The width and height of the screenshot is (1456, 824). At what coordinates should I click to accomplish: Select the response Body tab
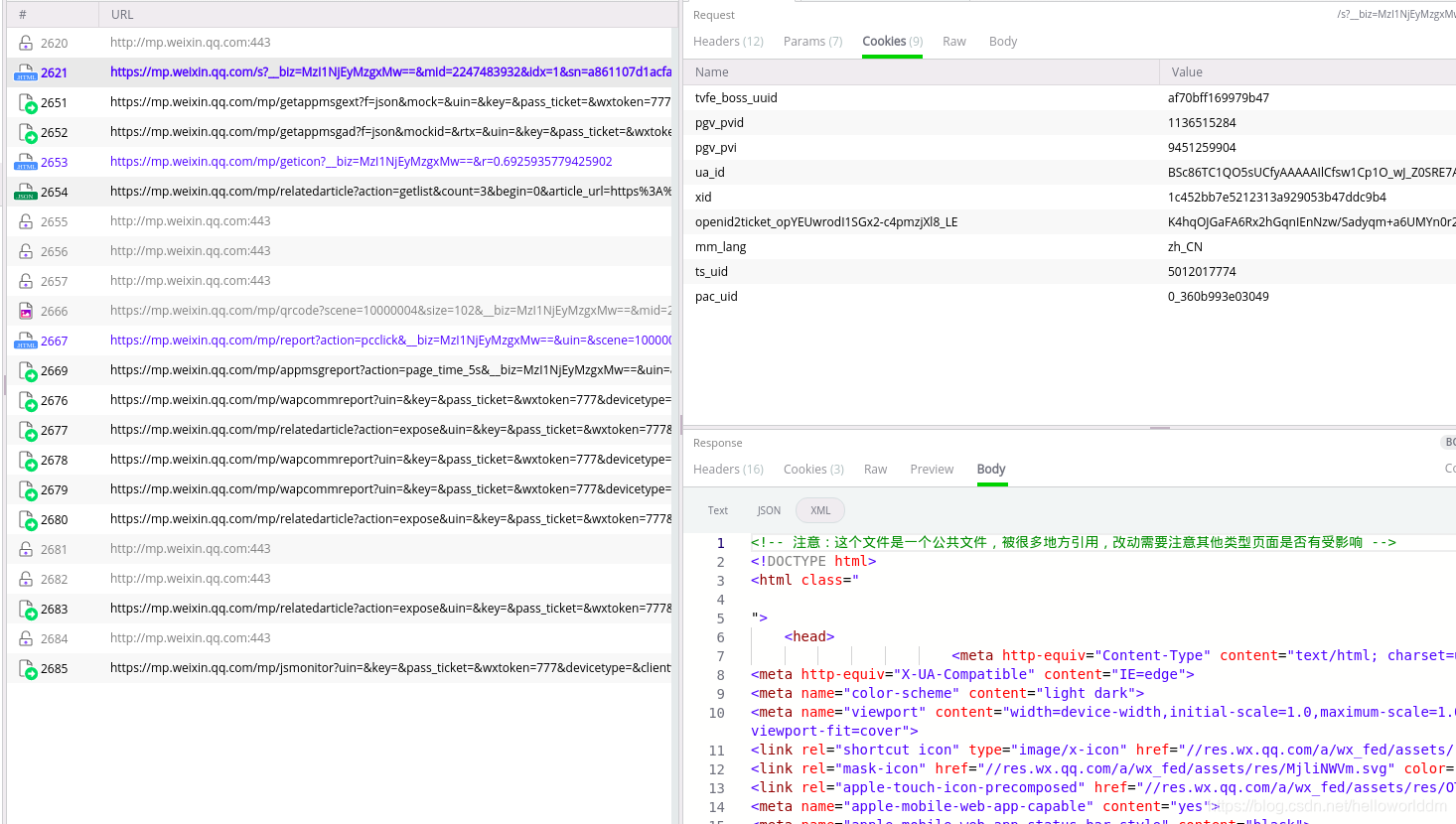coord(991,470)
